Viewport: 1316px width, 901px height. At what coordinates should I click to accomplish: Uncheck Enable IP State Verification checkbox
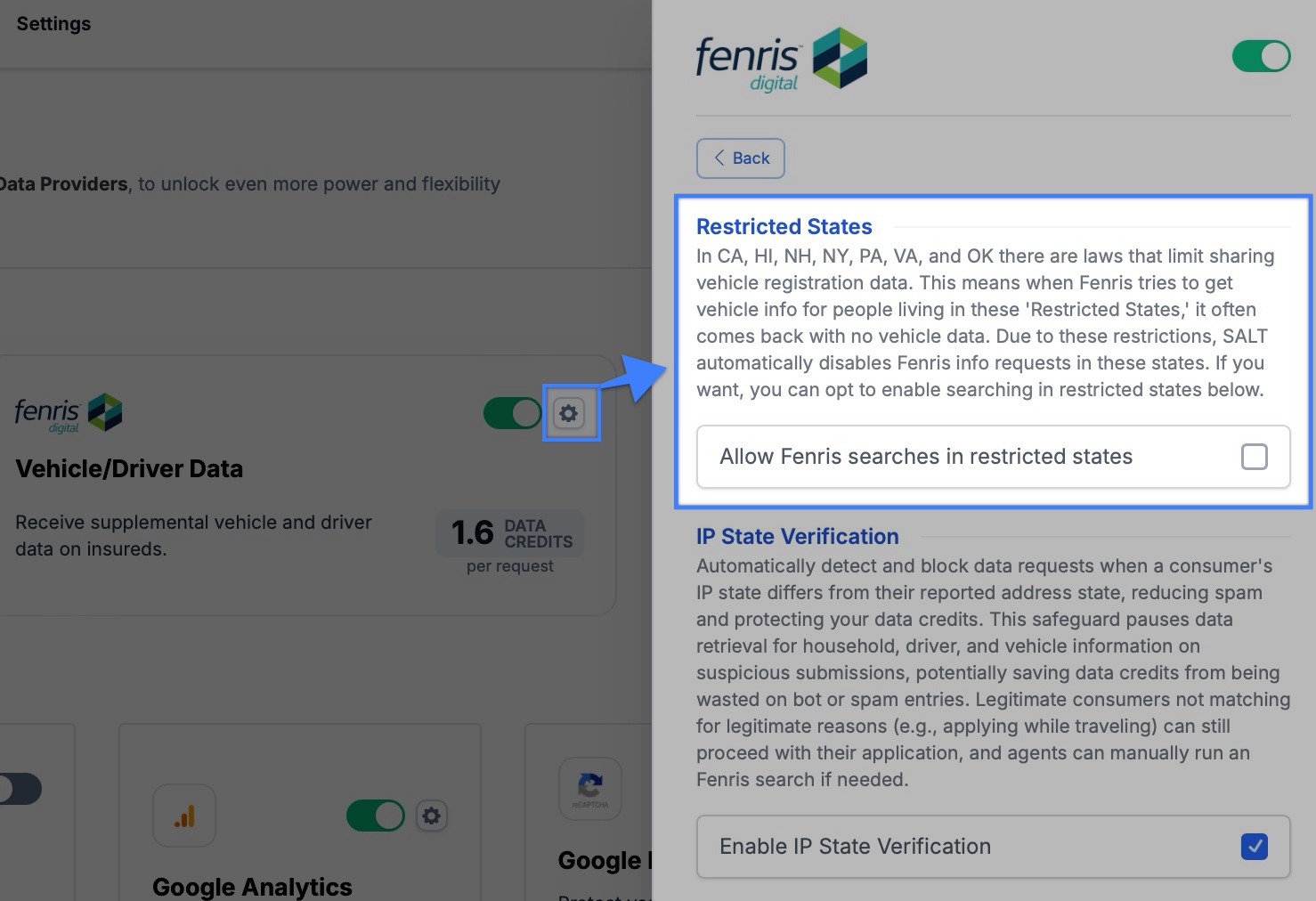tap(1254, 847)
